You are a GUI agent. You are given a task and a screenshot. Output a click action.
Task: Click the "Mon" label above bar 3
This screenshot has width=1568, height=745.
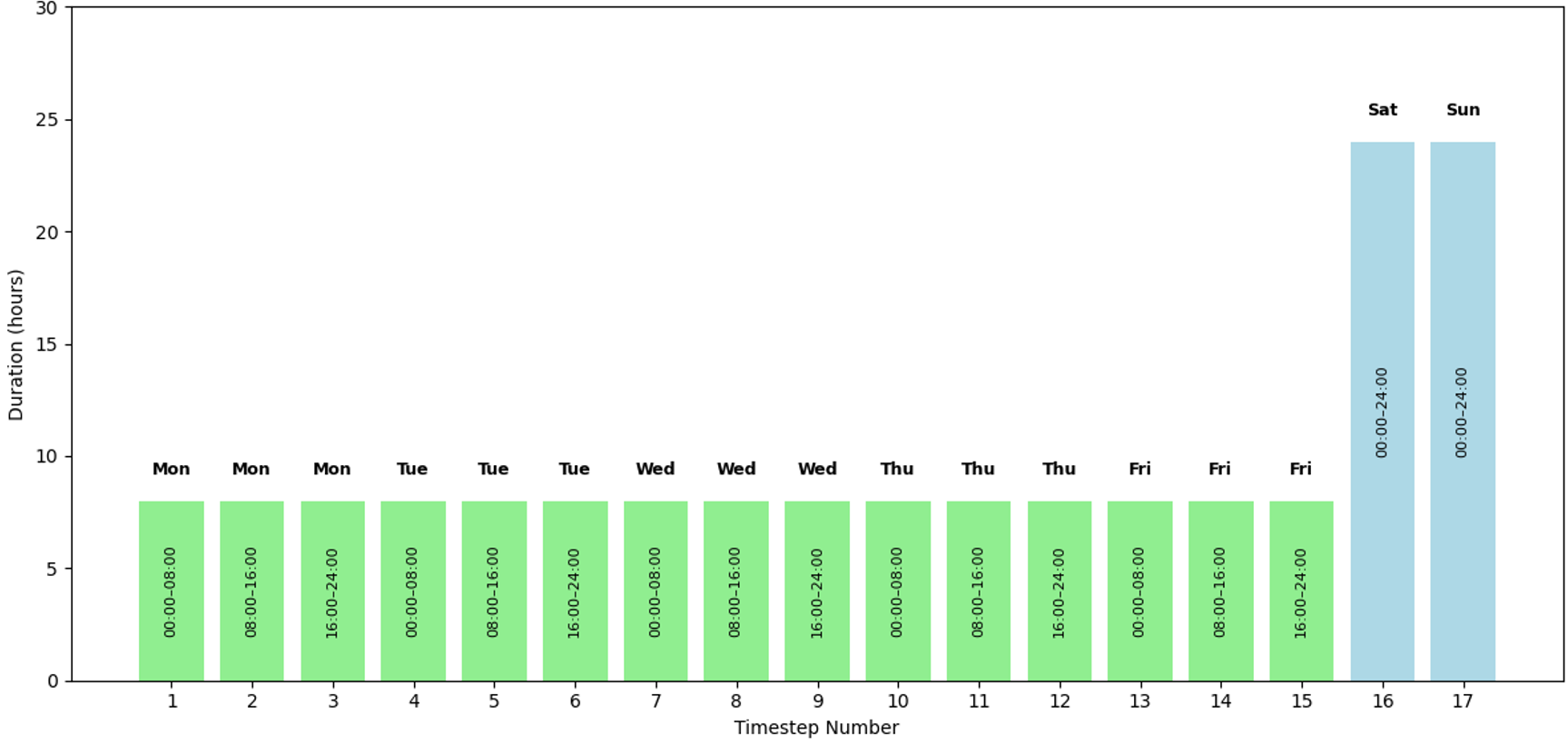pyautogui.click(x=331, y=469)
